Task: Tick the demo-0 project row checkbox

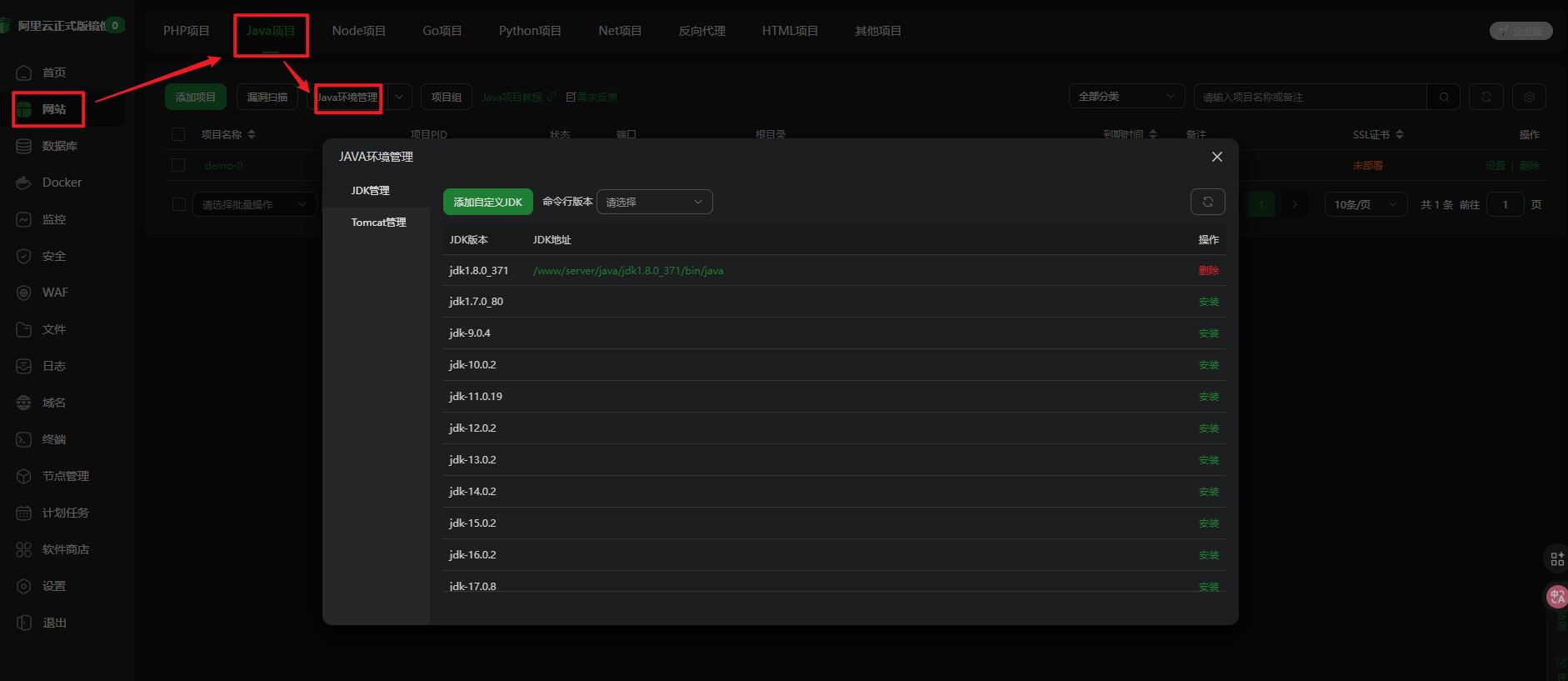Action: pos(178,165)
